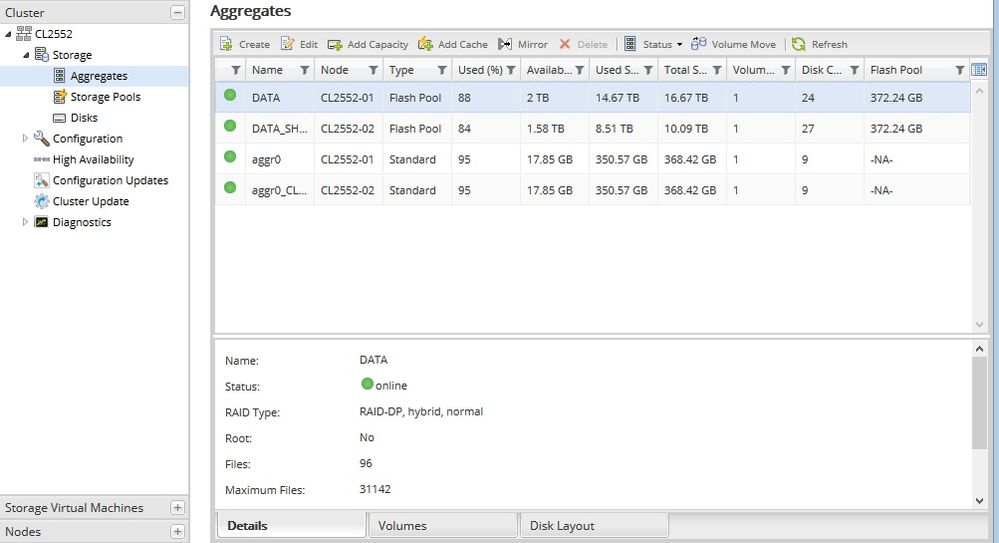Collapse the Cluster panel with minus button
The height and width of the screenshot is (543, 999).
(x=178, y=12)
